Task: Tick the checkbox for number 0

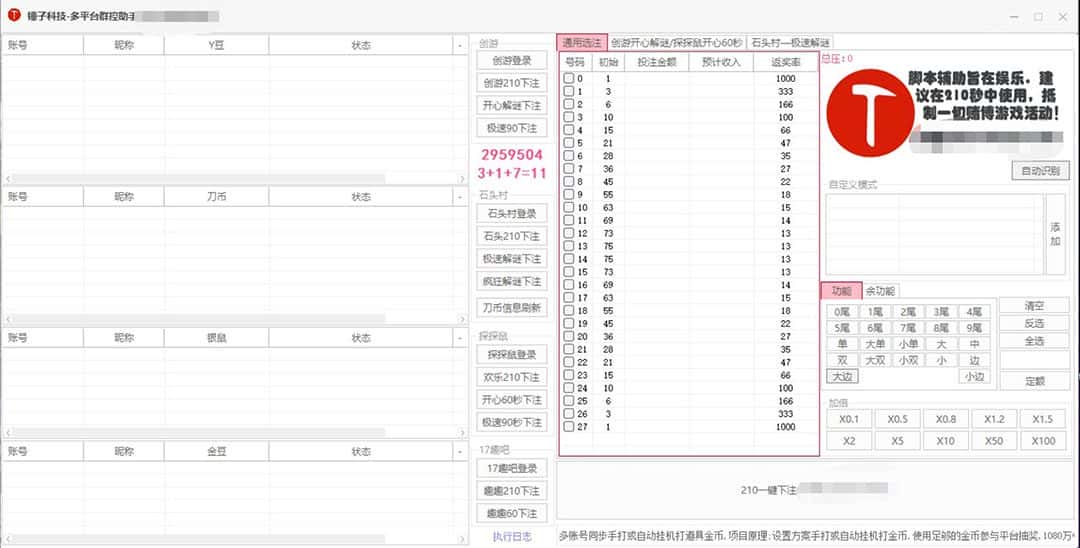Action: [x=568, y=78]
